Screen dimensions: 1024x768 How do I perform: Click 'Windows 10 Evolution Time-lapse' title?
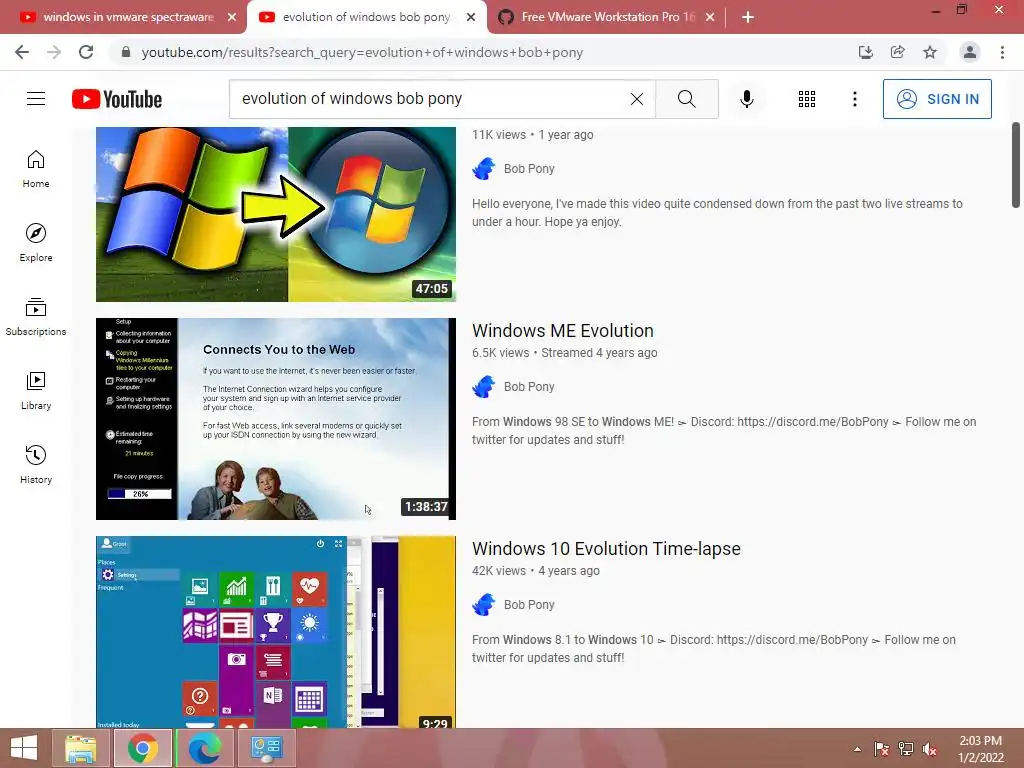[x=606, y=549]
